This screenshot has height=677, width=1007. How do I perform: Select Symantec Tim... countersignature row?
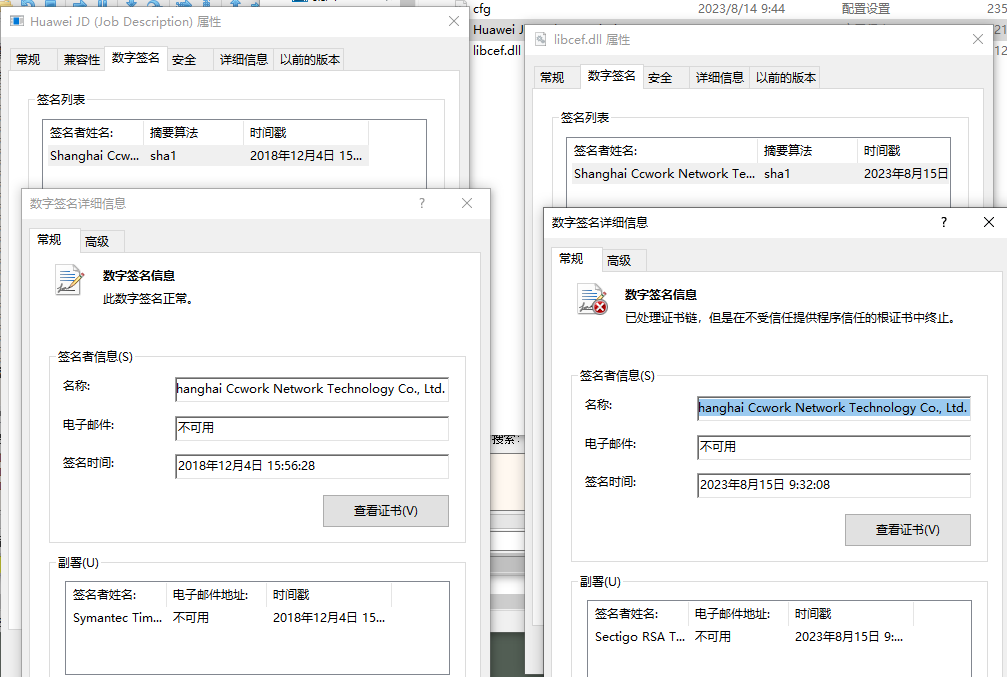[x=231, y=618]
